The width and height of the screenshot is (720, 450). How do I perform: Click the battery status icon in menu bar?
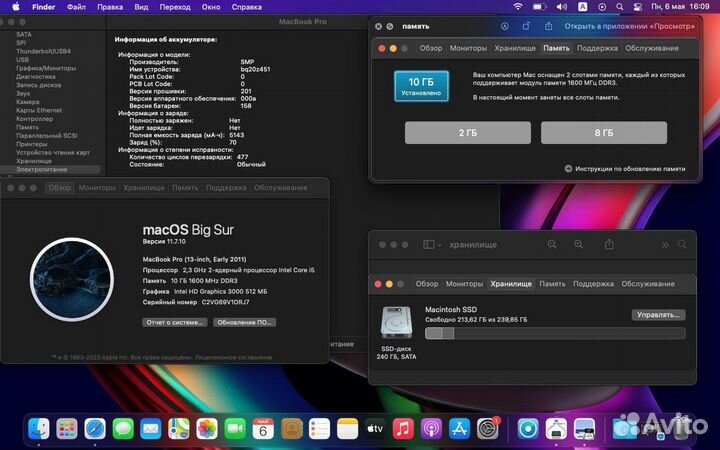[x=539, y=7]
